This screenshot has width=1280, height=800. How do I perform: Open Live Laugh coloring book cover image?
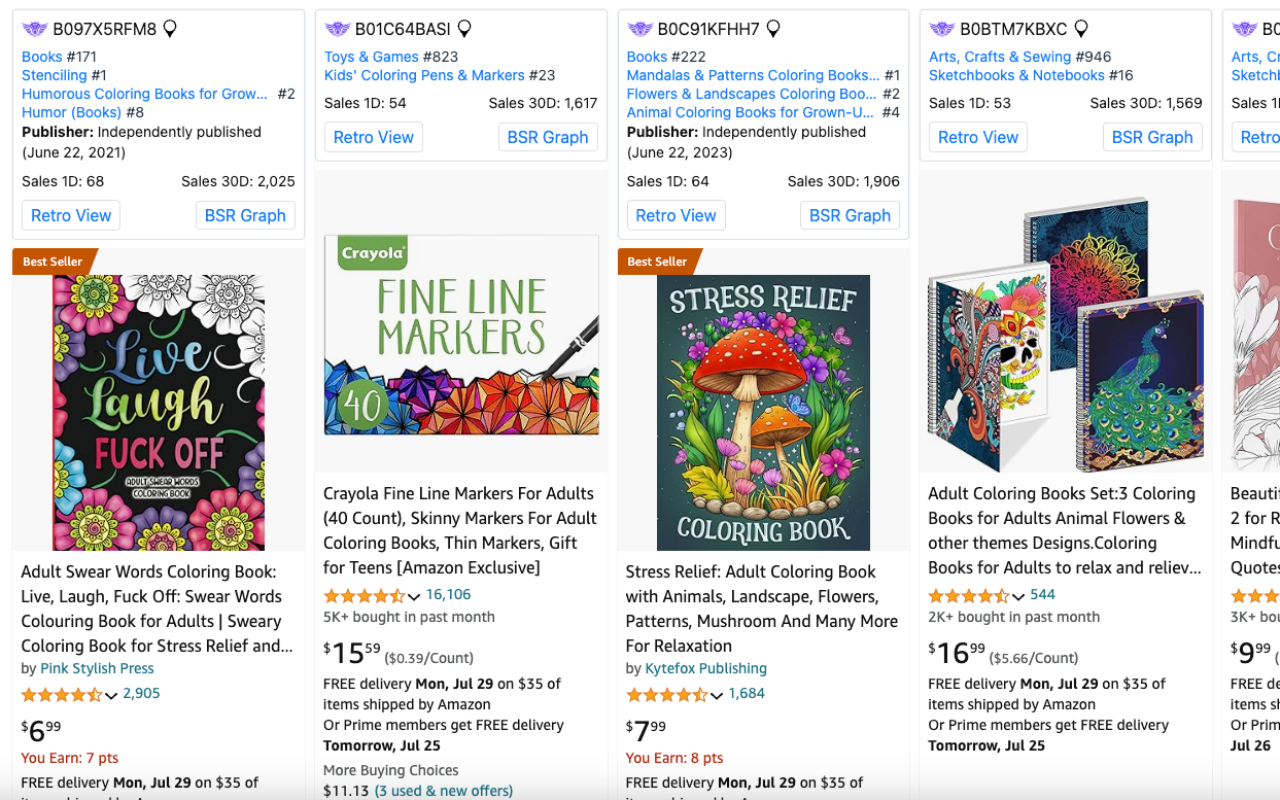click(159, 412)
